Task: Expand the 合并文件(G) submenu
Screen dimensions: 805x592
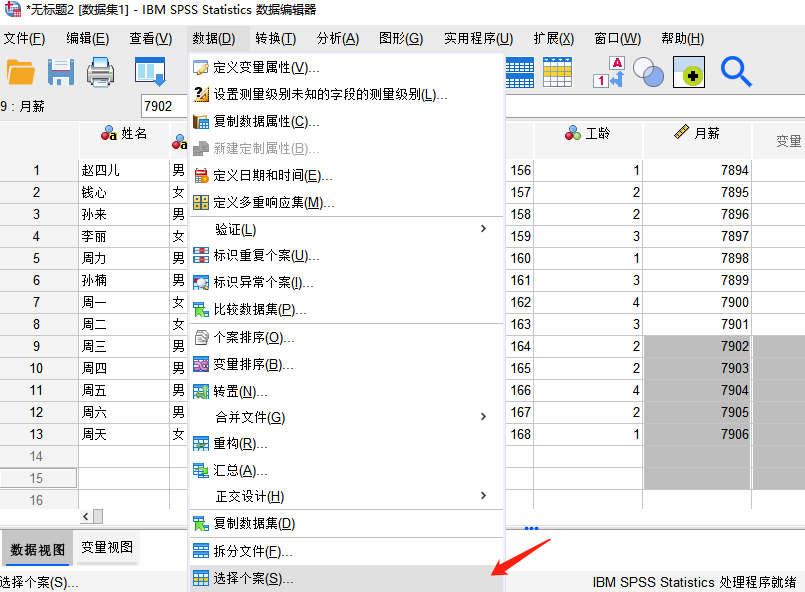Action: (346, 417)
